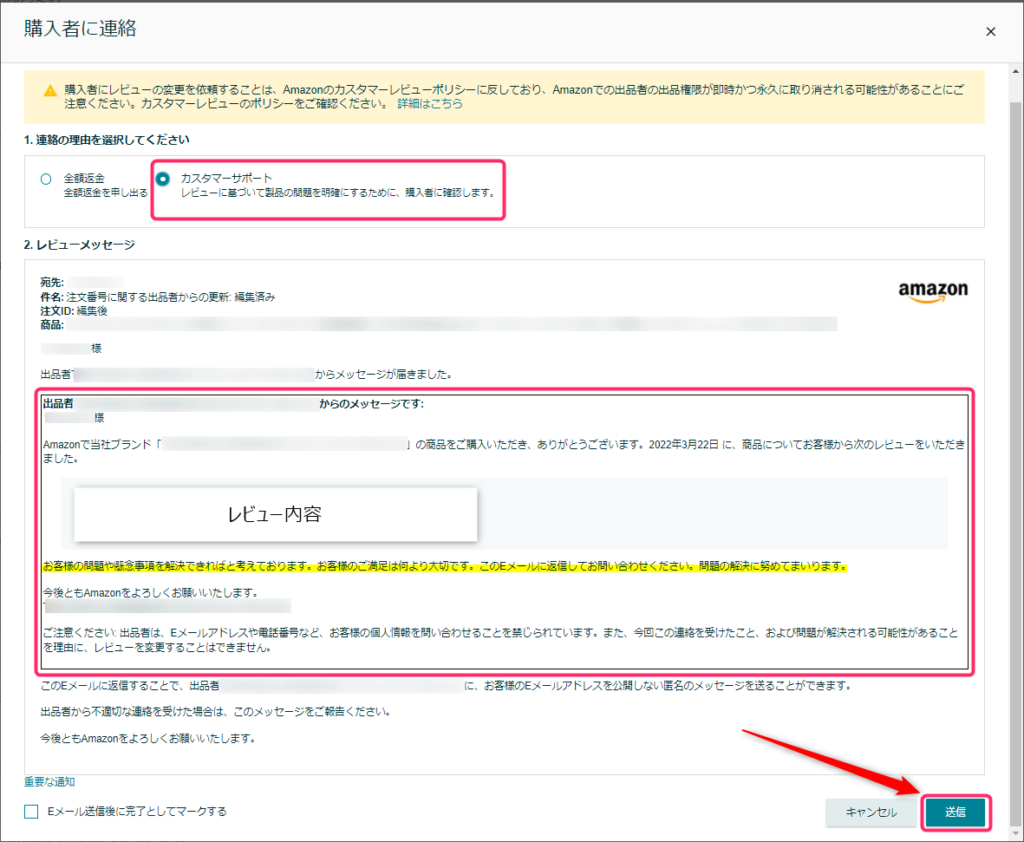Click the カスタマーサポート description text
Image resolution: width=1024 pixels, height=842 pixels.
pos(338,193)
